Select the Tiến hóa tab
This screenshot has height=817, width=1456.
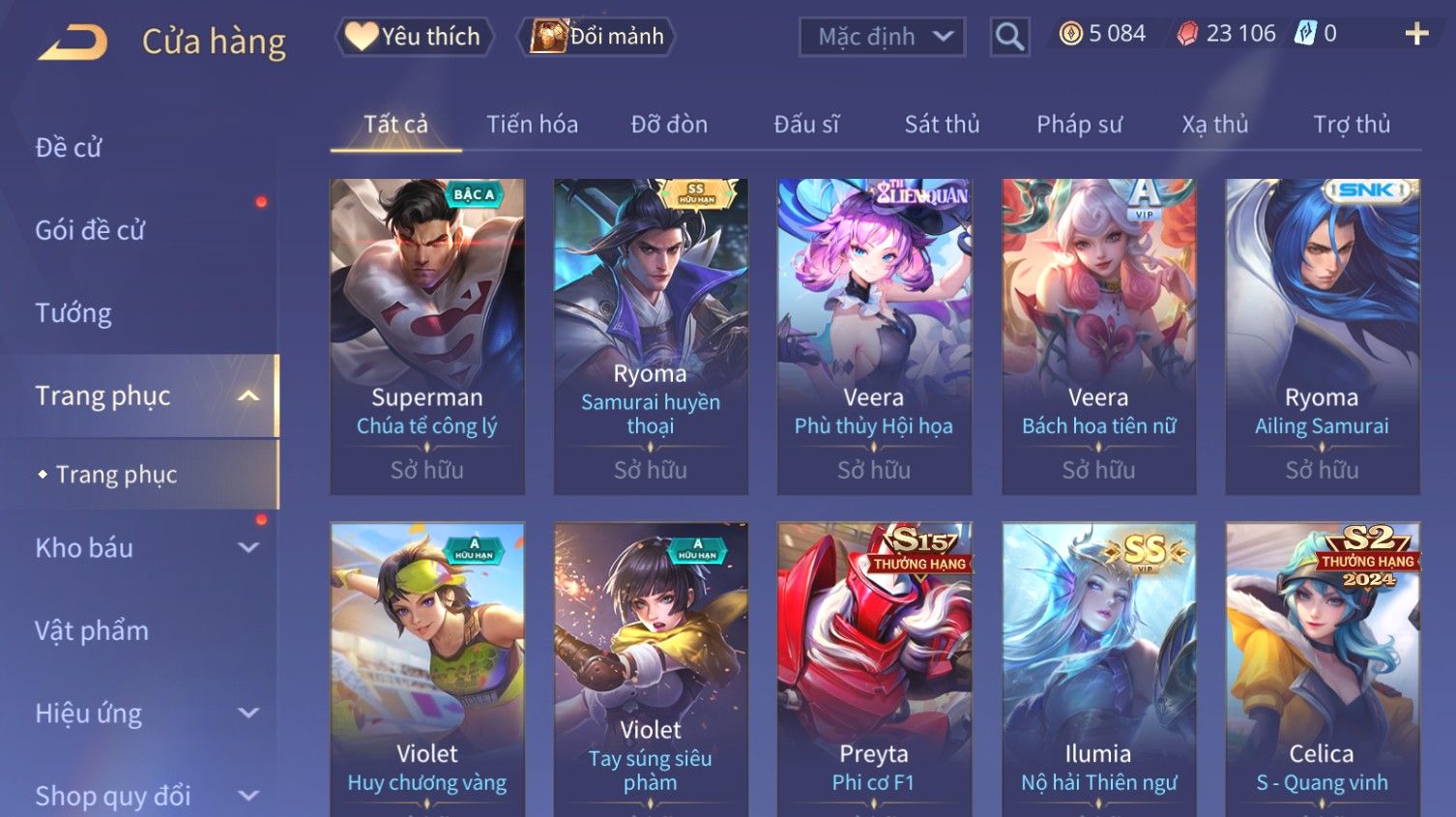point(532,124)
